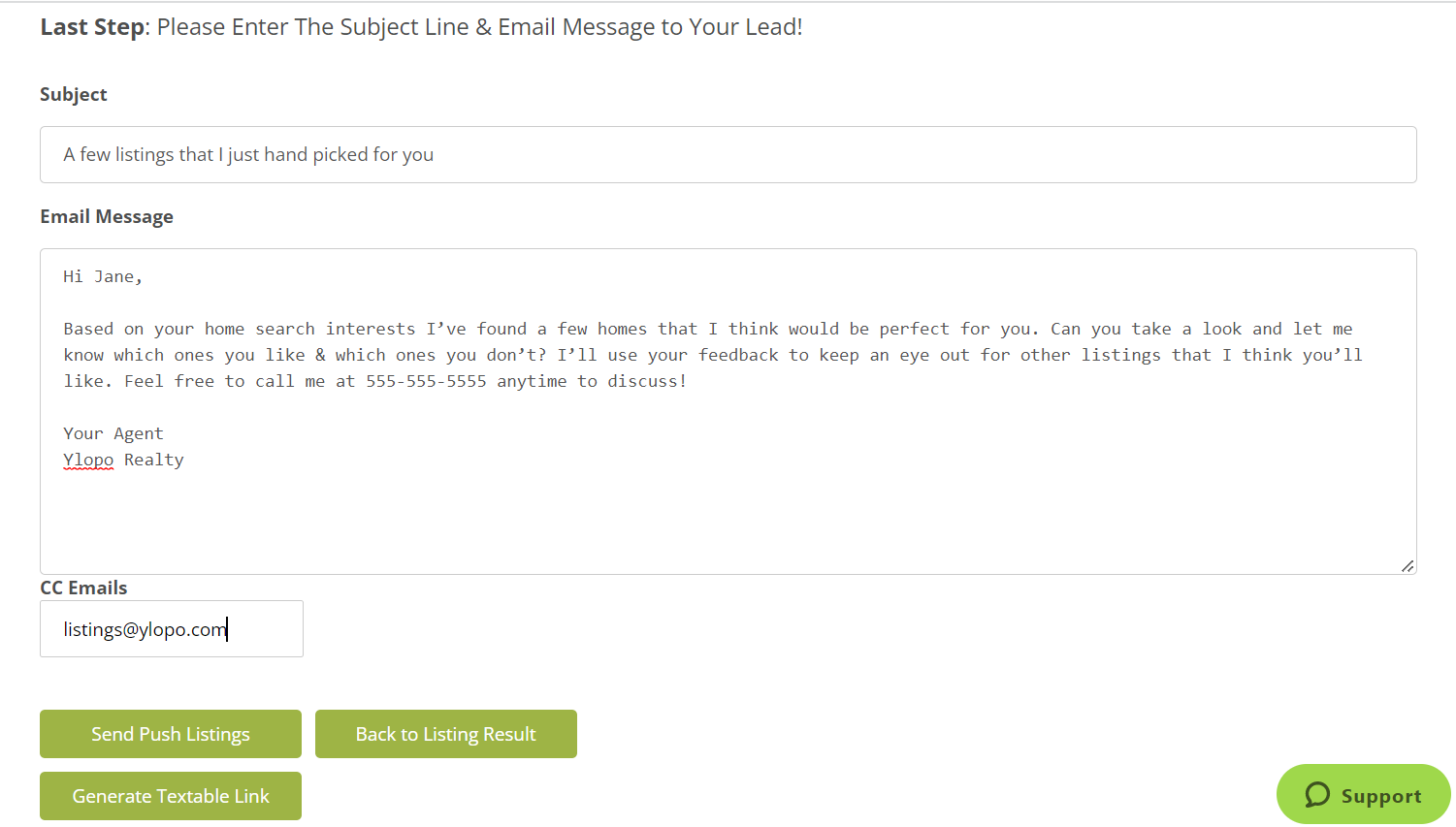Click the message box resize handle

pos(1407,566)
